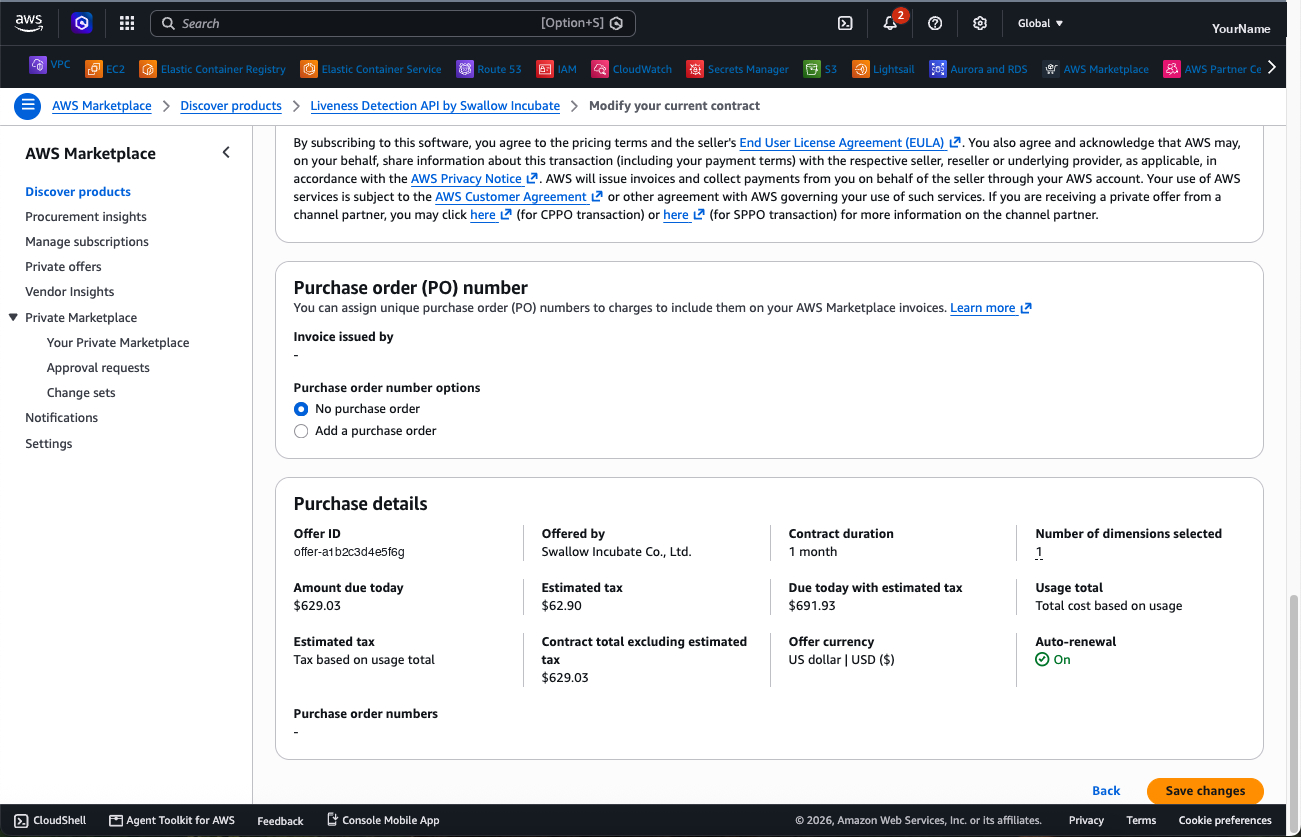The image size is (1301, 837).
Task: Open Secrets Manager shortcut
Action: pos(738,69)
